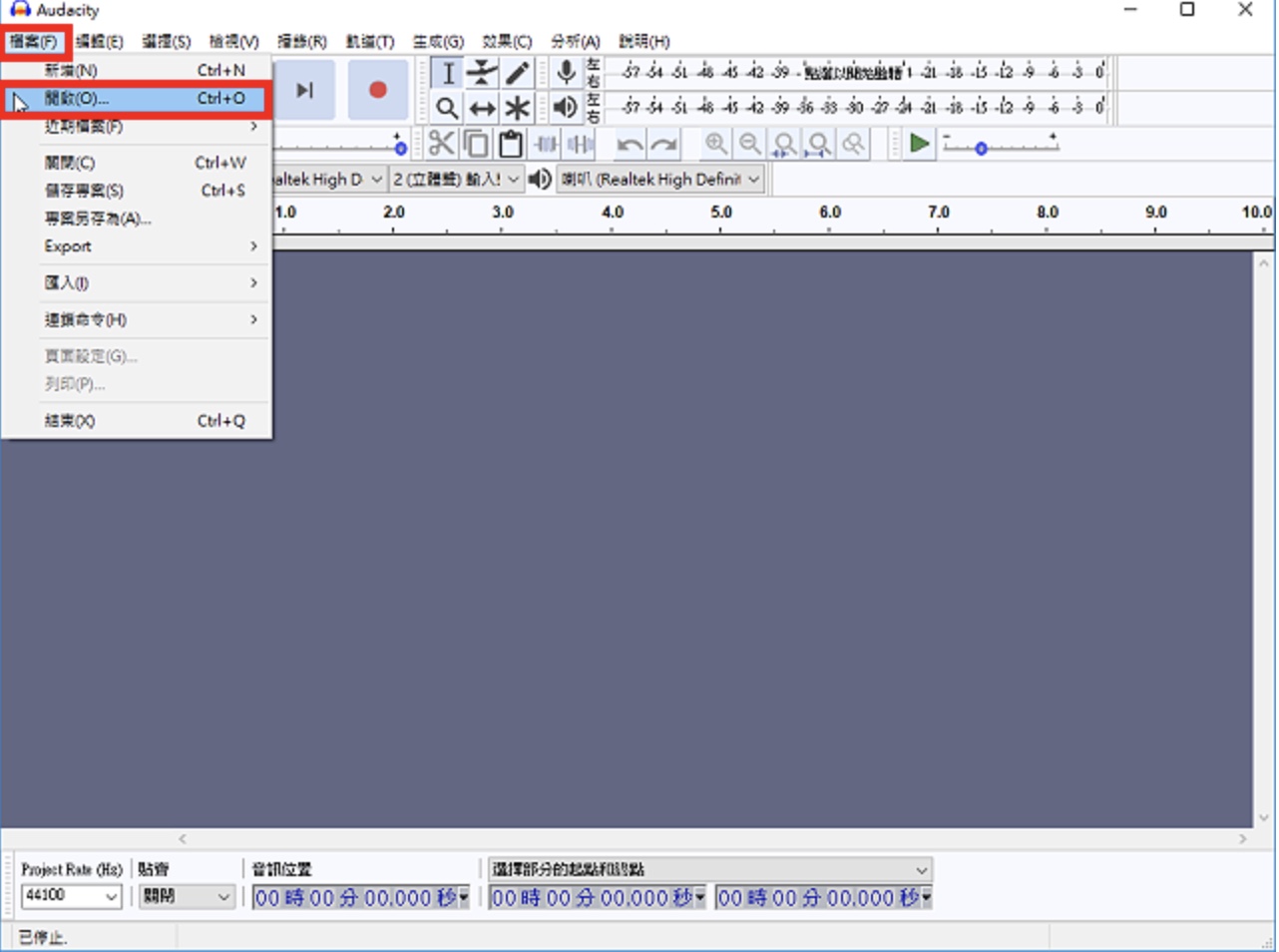Viewport: 1279px width, 952px height.
Task: Click the horizontal scrollbar right arrow
Action: 1243,839
